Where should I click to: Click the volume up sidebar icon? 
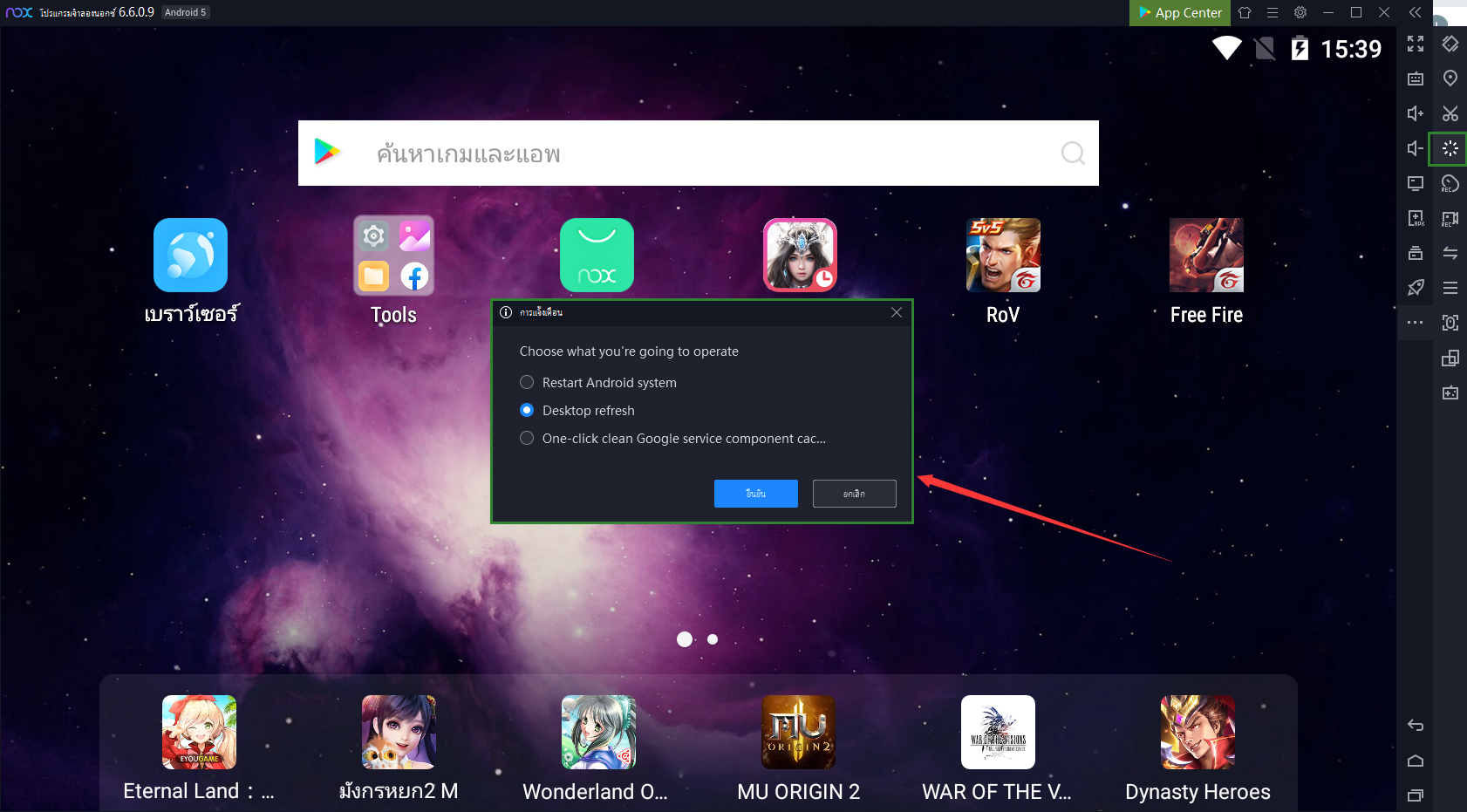(1415, 113)
